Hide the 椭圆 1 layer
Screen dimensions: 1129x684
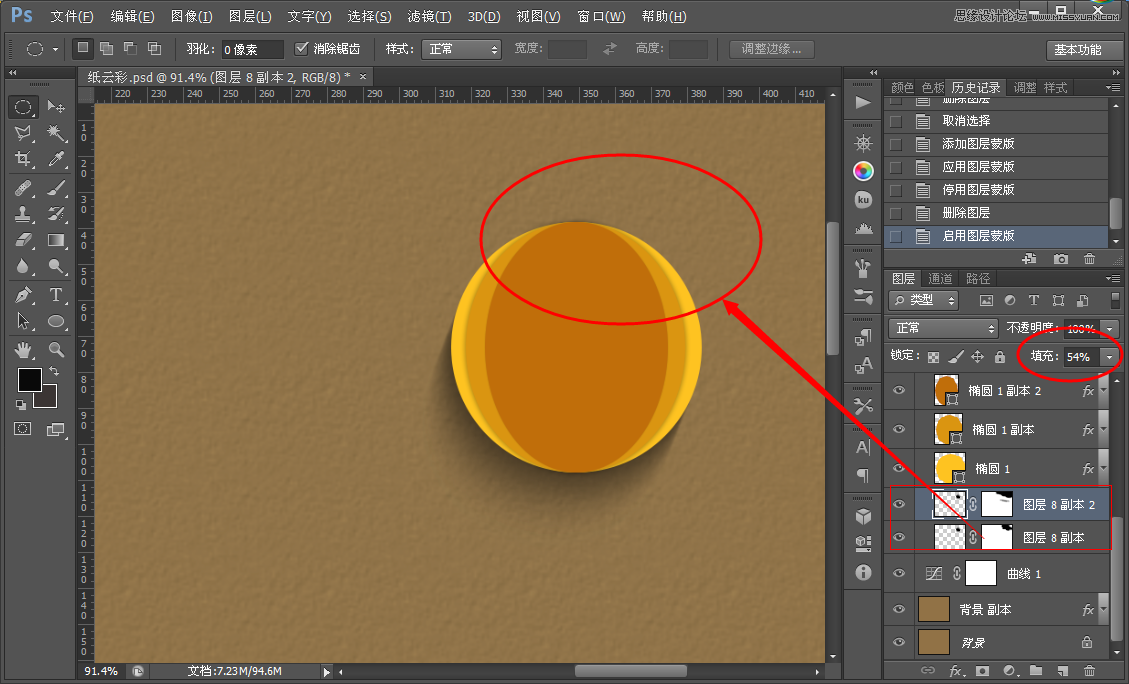(899, 468)
